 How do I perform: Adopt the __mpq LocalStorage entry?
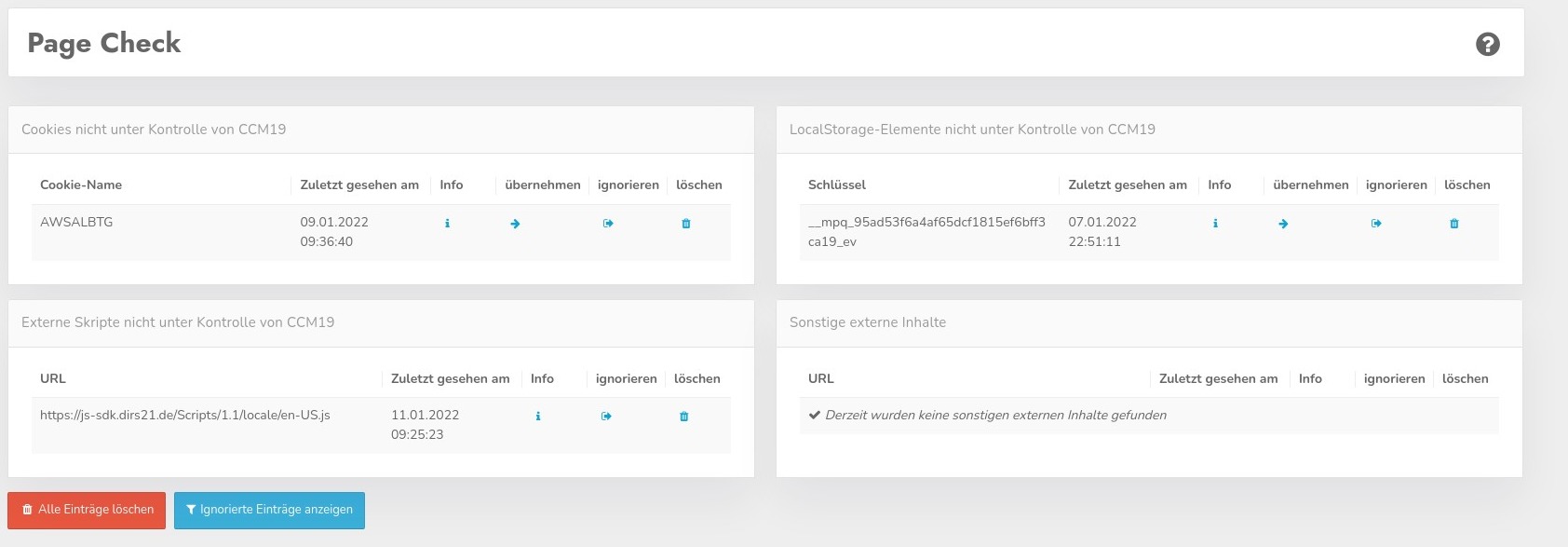coord(1283,224)
